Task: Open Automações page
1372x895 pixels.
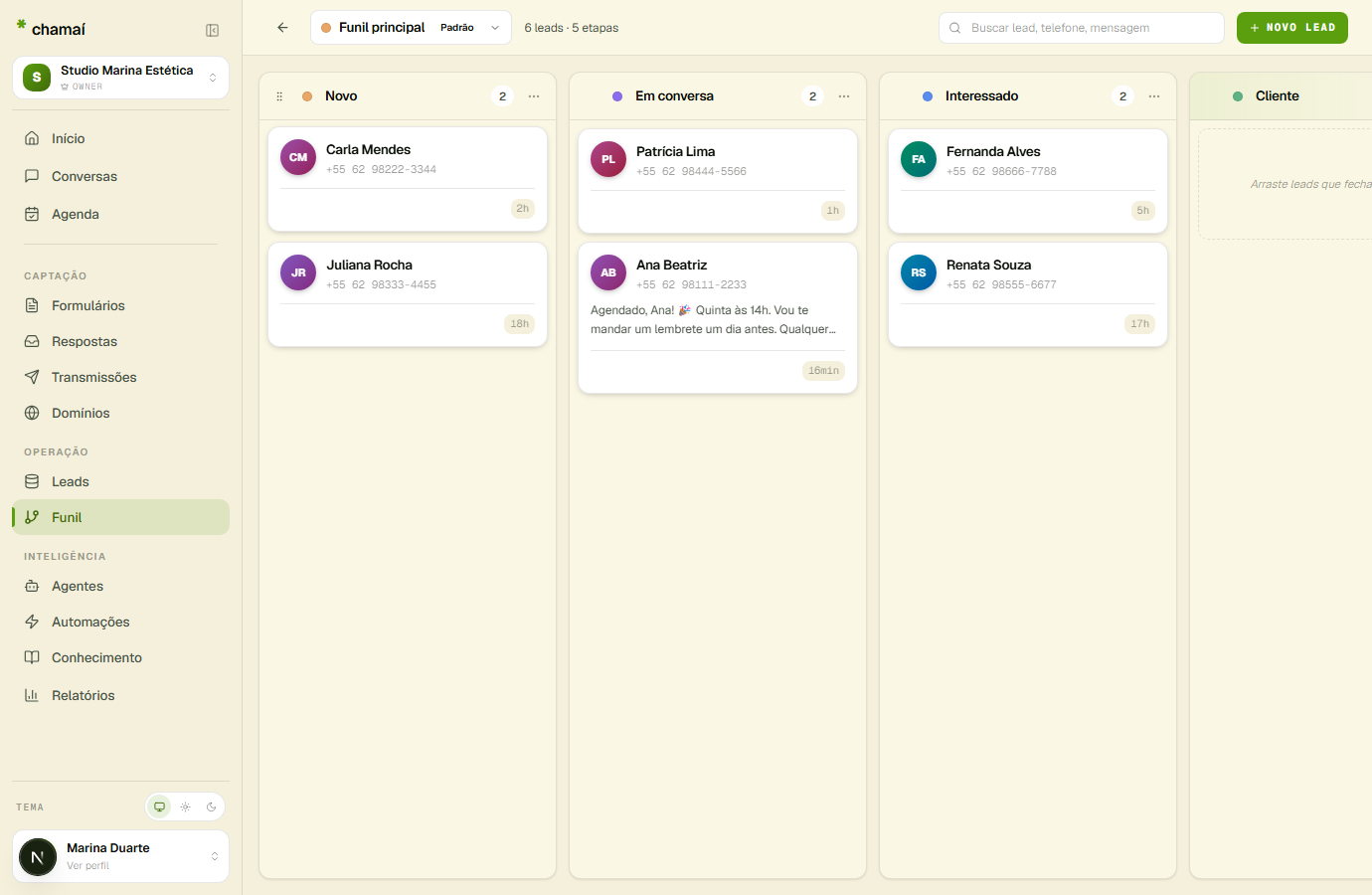Action: click(x=121, y=622)
